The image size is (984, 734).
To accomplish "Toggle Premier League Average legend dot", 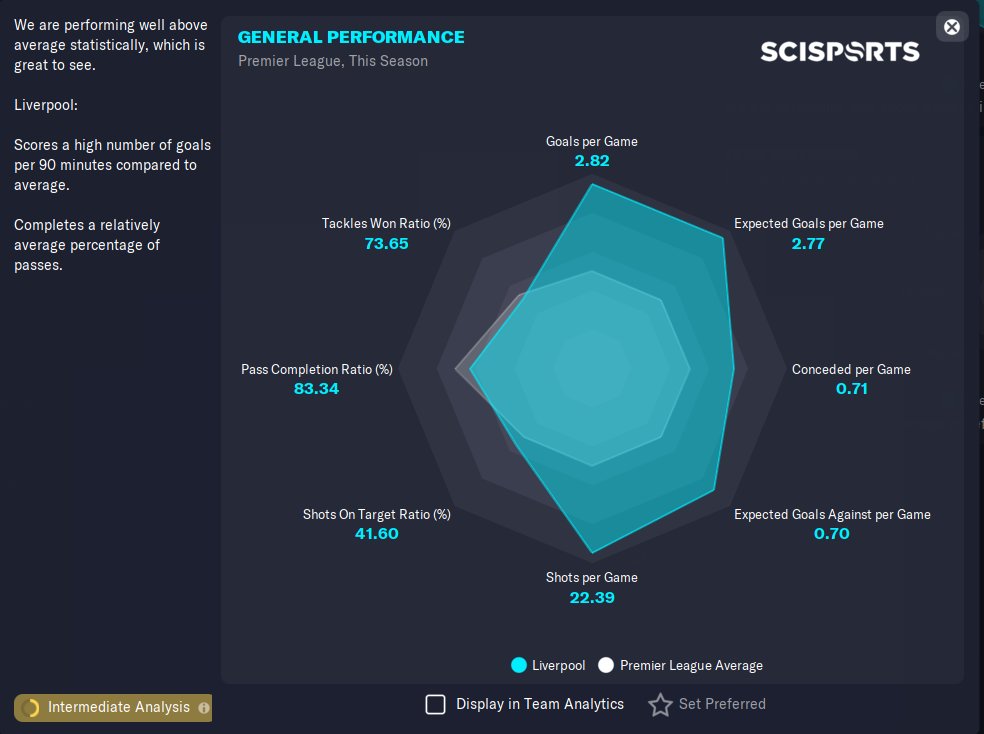I will (x=605, y=665).
